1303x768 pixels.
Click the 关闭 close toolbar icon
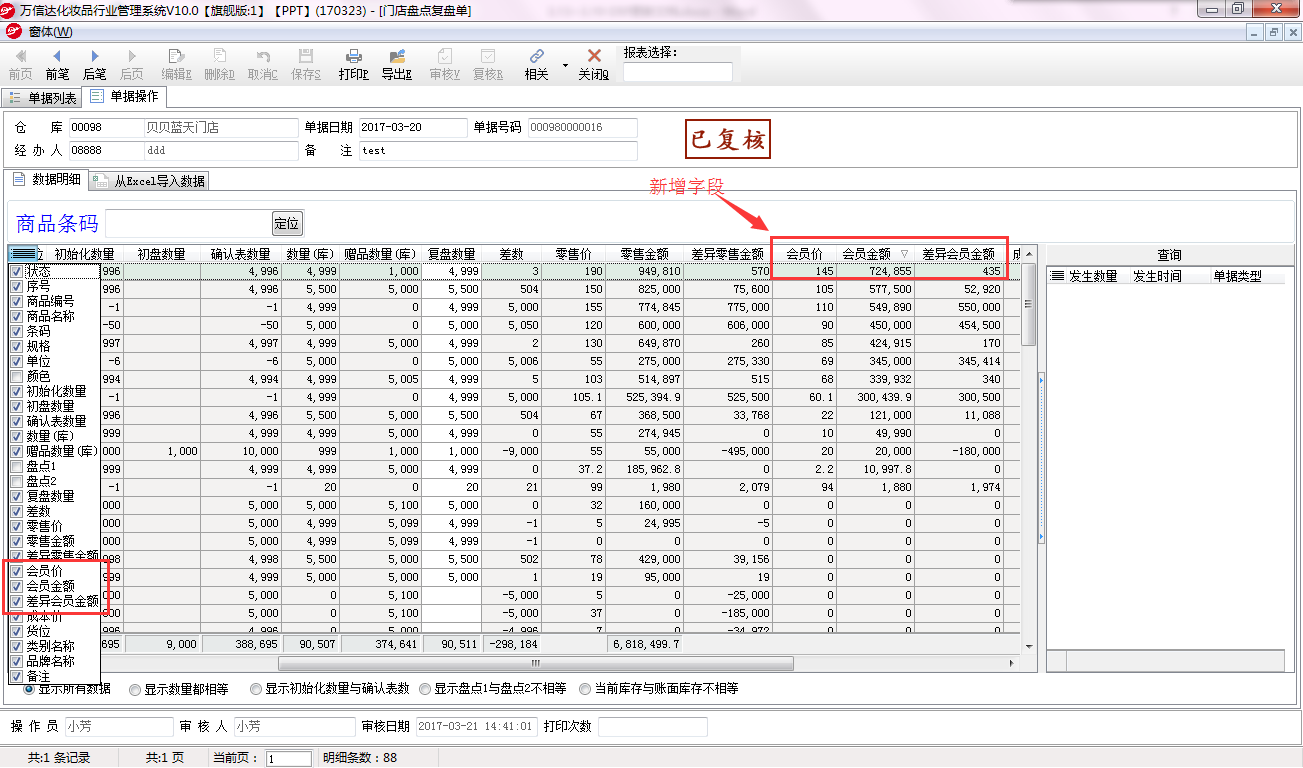(x=594, y=56)
